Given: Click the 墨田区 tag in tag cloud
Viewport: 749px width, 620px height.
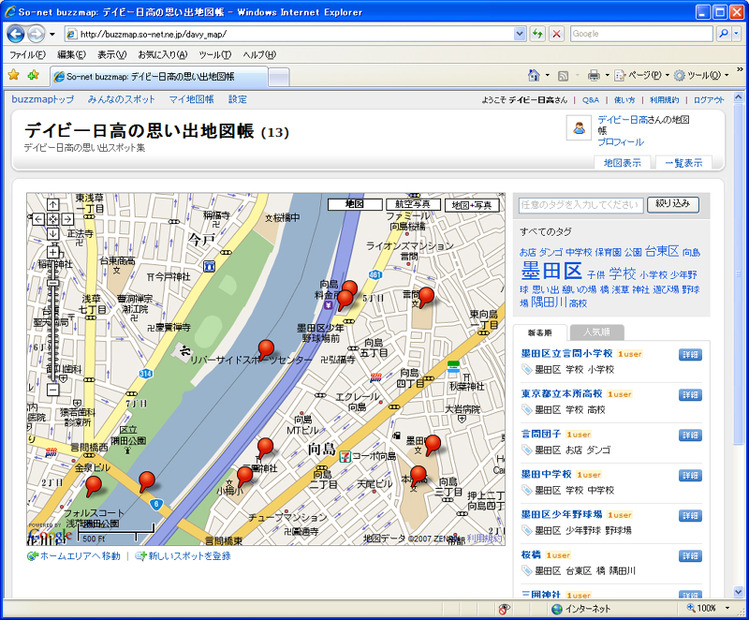Looking at the screenshot, I should pos(551,271).
